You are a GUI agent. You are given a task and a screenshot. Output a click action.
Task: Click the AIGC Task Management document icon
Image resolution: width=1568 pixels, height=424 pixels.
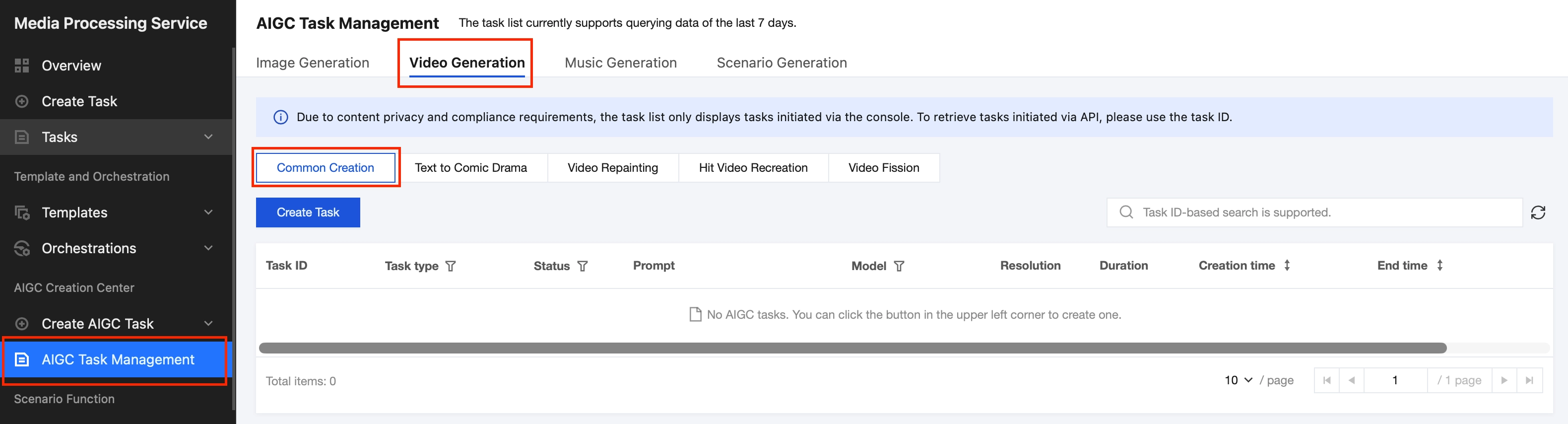coord(22,359)
